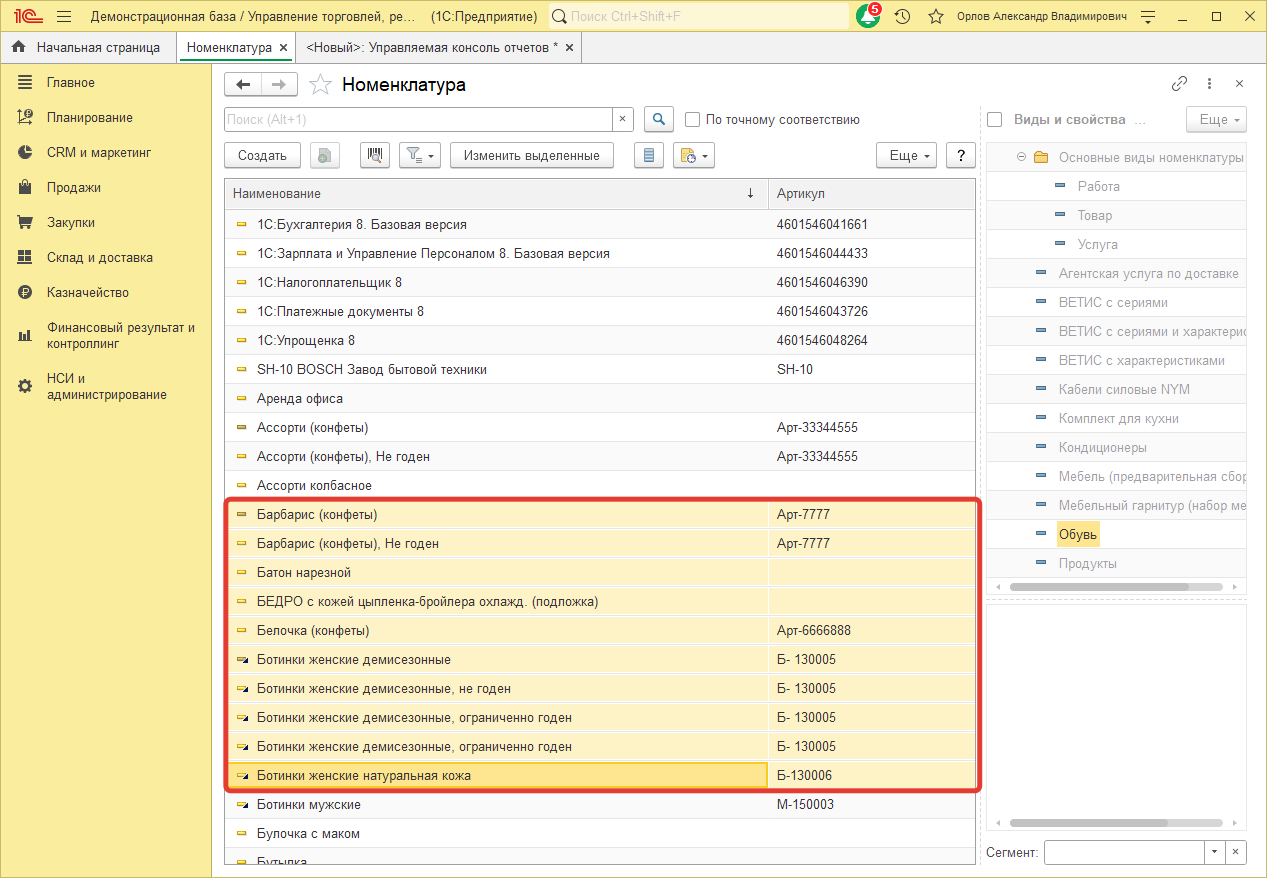Toggle the Виды и свойства checkbox
Screen dimensions: 1267x878
pyautogui.click(x=995, y=120)
